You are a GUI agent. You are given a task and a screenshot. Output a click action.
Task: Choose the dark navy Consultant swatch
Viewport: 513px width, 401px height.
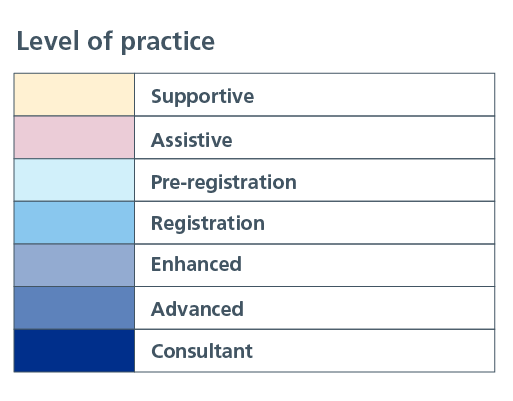point(74,351)
